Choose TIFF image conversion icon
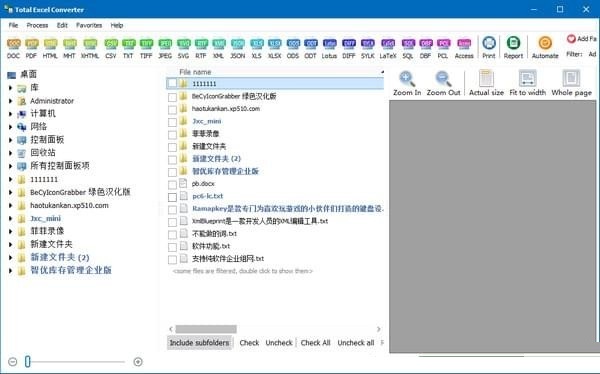 pos(146,48)
